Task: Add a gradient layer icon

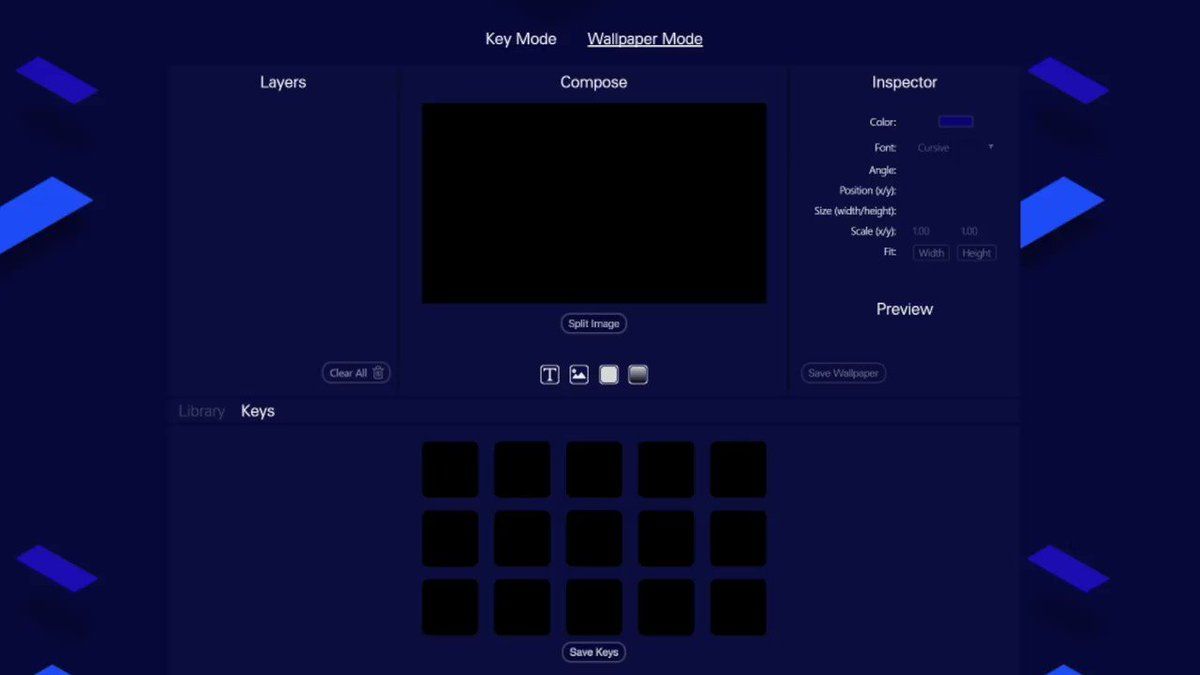Action: pos(638,375)
